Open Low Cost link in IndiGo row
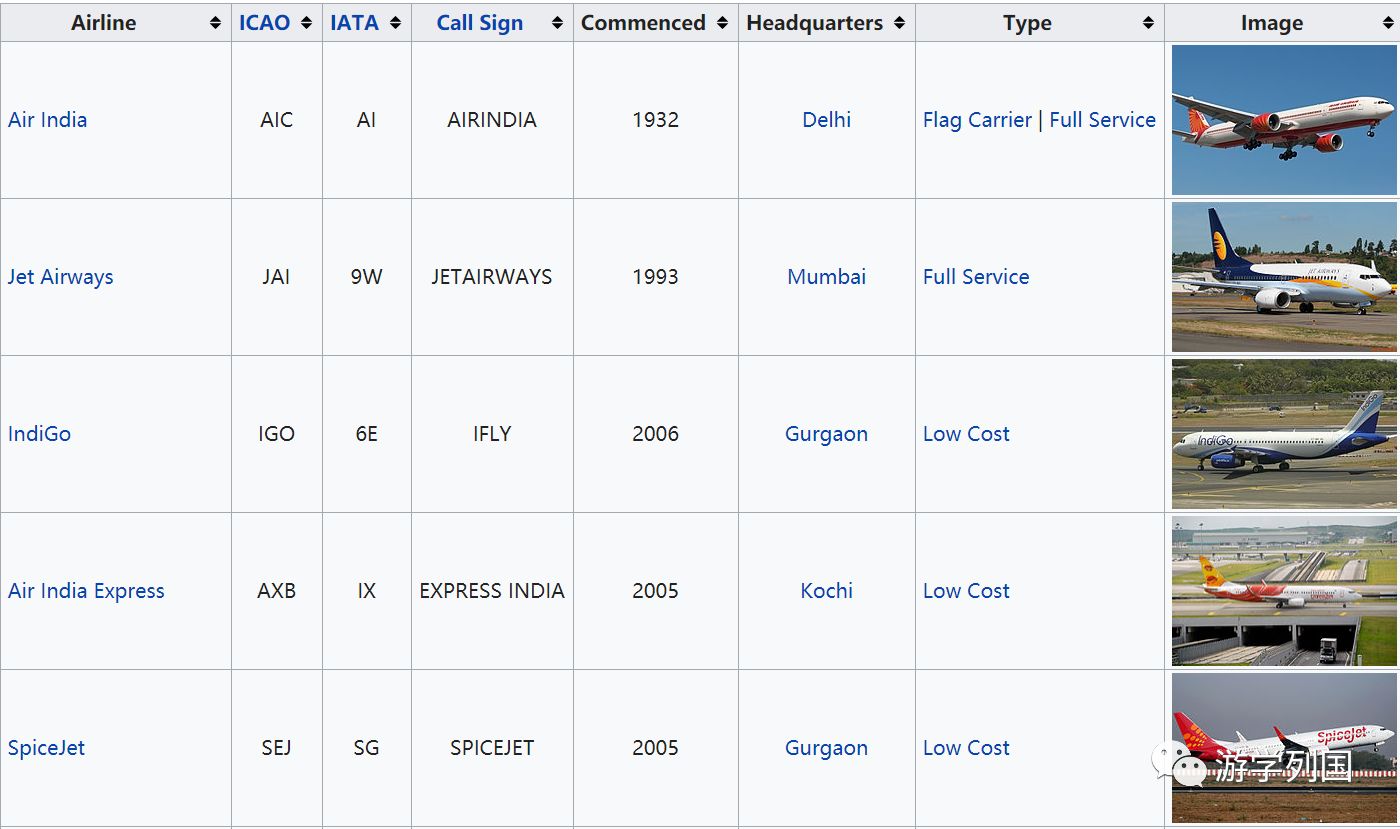1400x829 pixels. (x=966, y=434)
